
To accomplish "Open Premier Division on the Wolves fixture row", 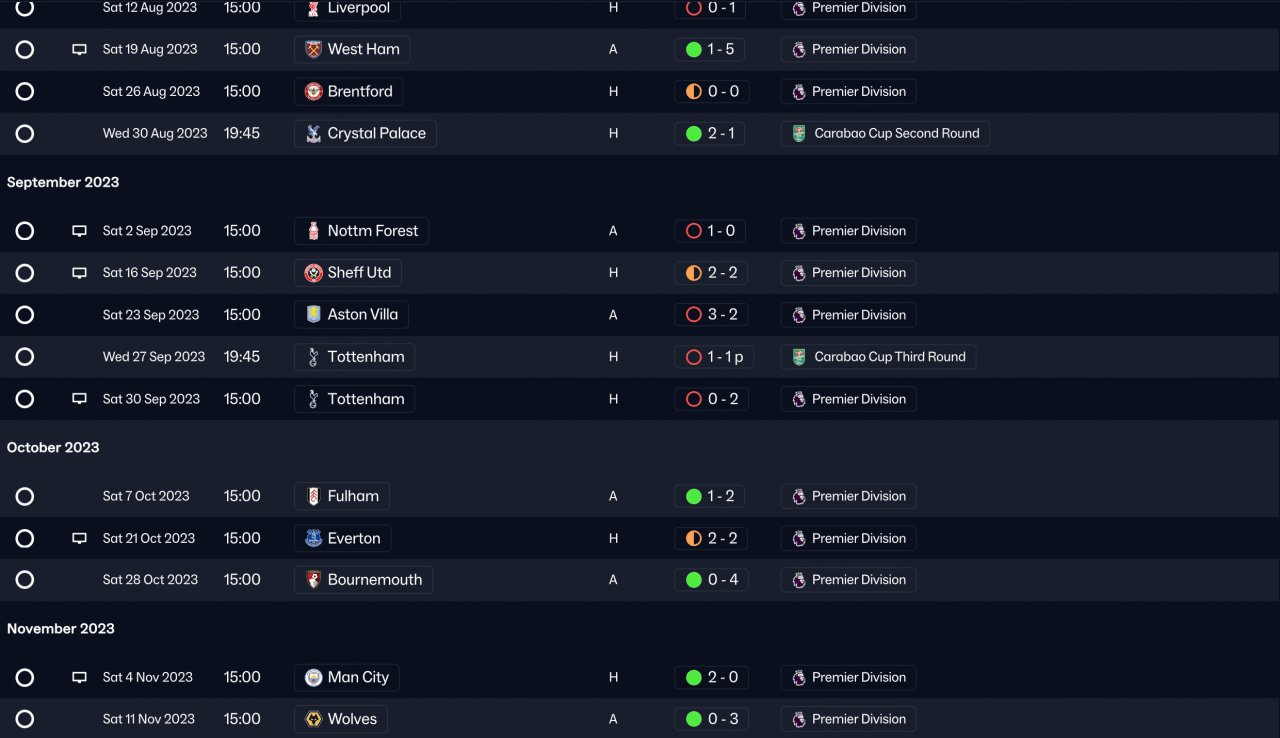I will 858,719.
